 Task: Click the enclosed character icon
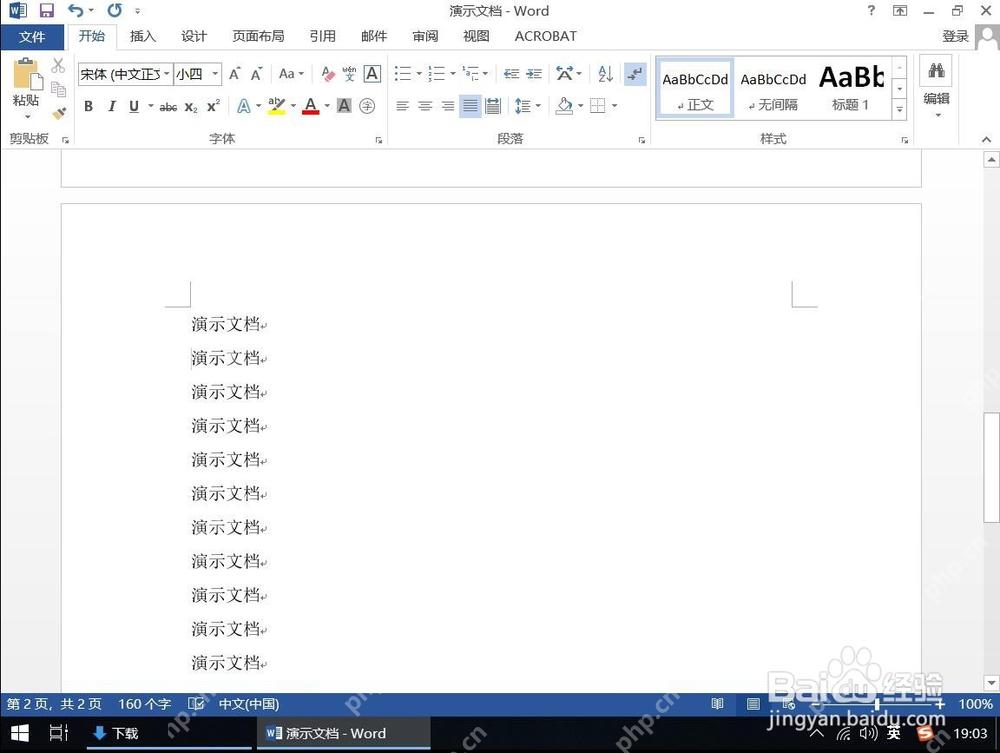(x=367, y=106)
